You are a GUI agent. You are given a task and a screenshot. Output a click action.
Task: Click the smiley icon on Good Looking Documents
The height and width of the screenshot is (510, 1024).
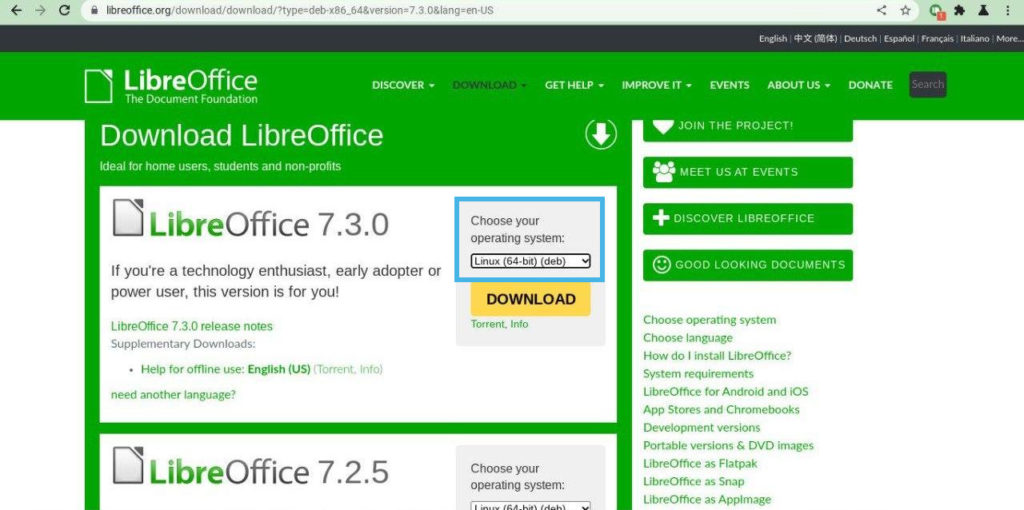662,264
